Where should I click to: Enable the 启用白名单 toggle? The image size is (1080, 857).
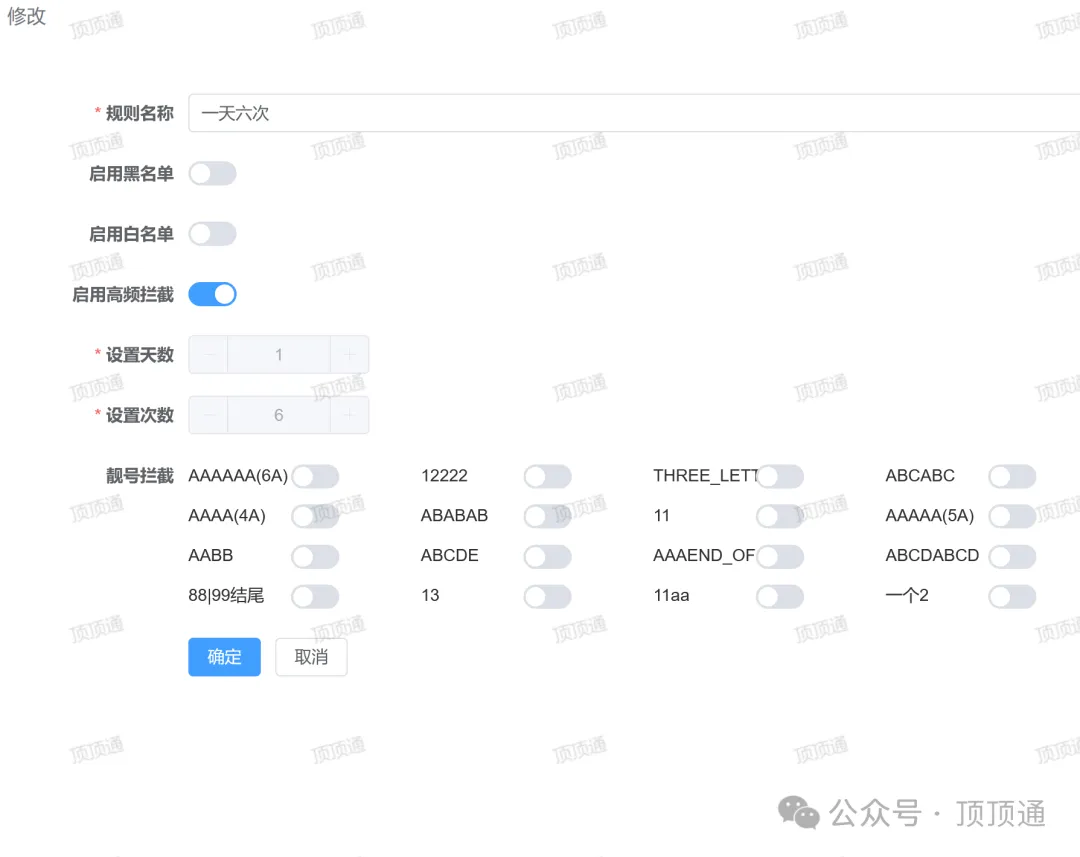212,233
